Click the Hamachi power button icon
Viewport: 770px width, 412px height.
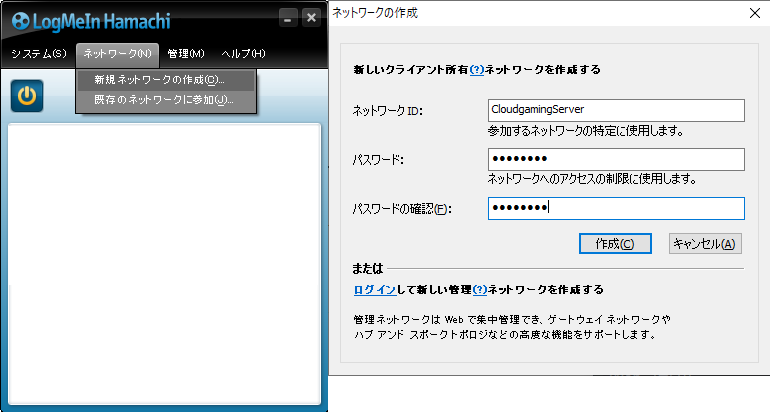(27, 96)
